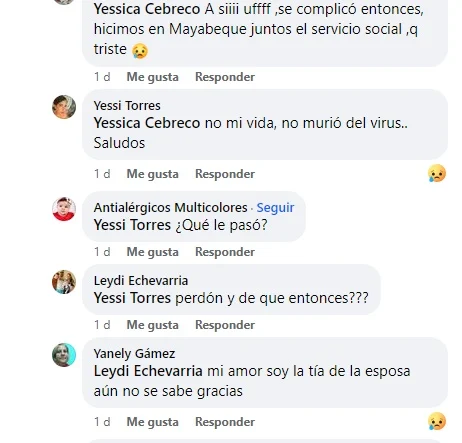Reply to Yanely Gámez's comment
This screenshot has height=443, width=462.
point(225,422)
